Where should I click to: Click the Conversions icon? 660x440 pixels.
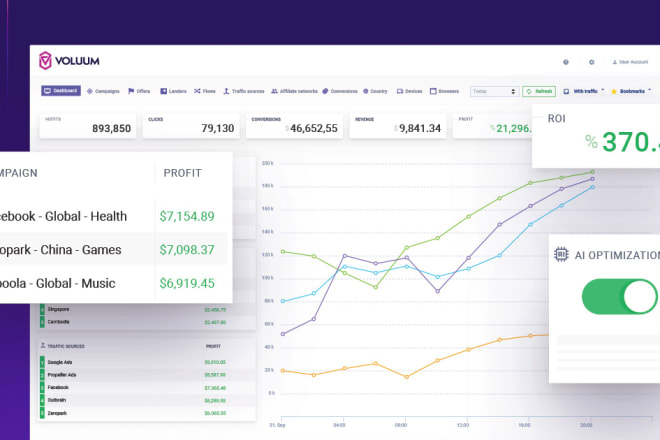(x=325, y=91)
